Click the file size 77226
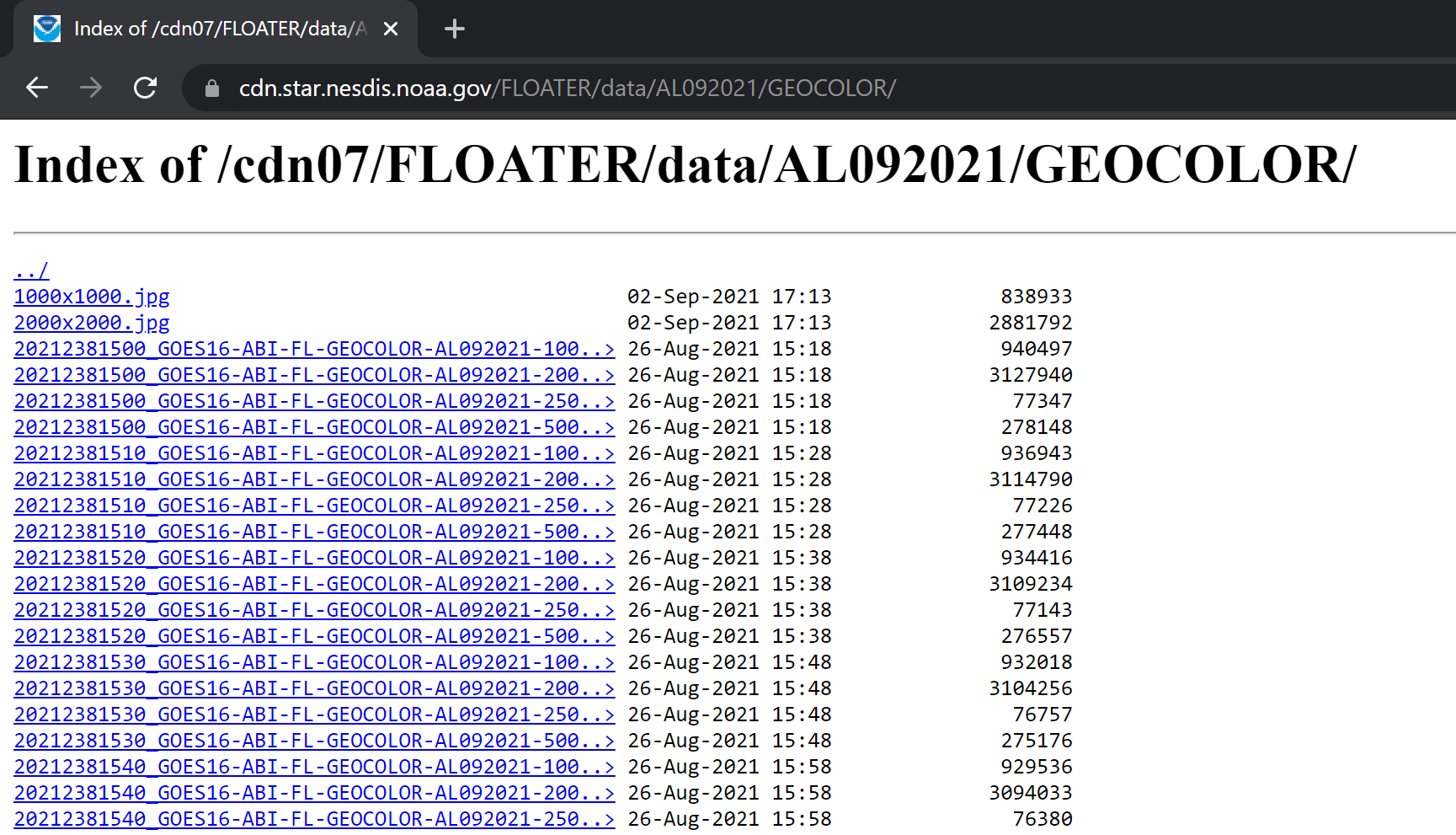1456x835 pixels. (x=1043, y=506)
